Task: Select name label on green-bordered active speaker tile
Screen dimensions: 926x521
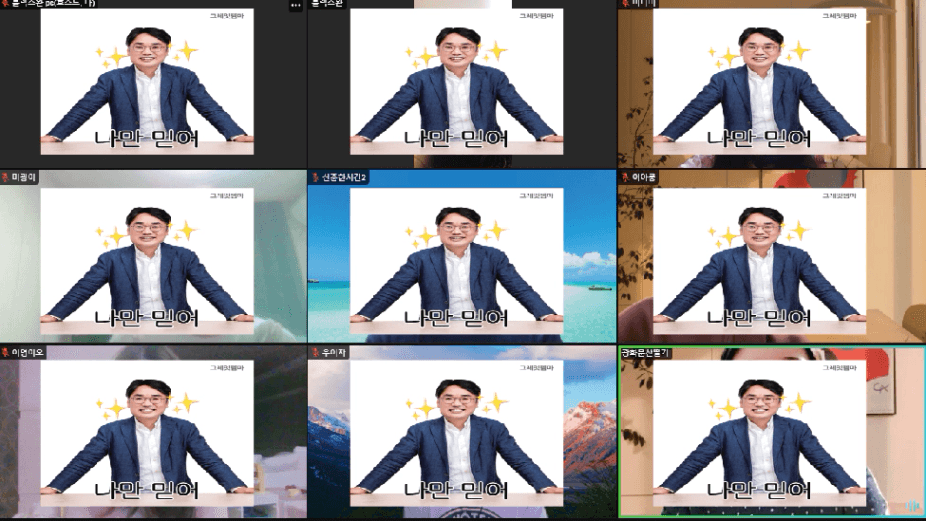Action: coord(645,353)
